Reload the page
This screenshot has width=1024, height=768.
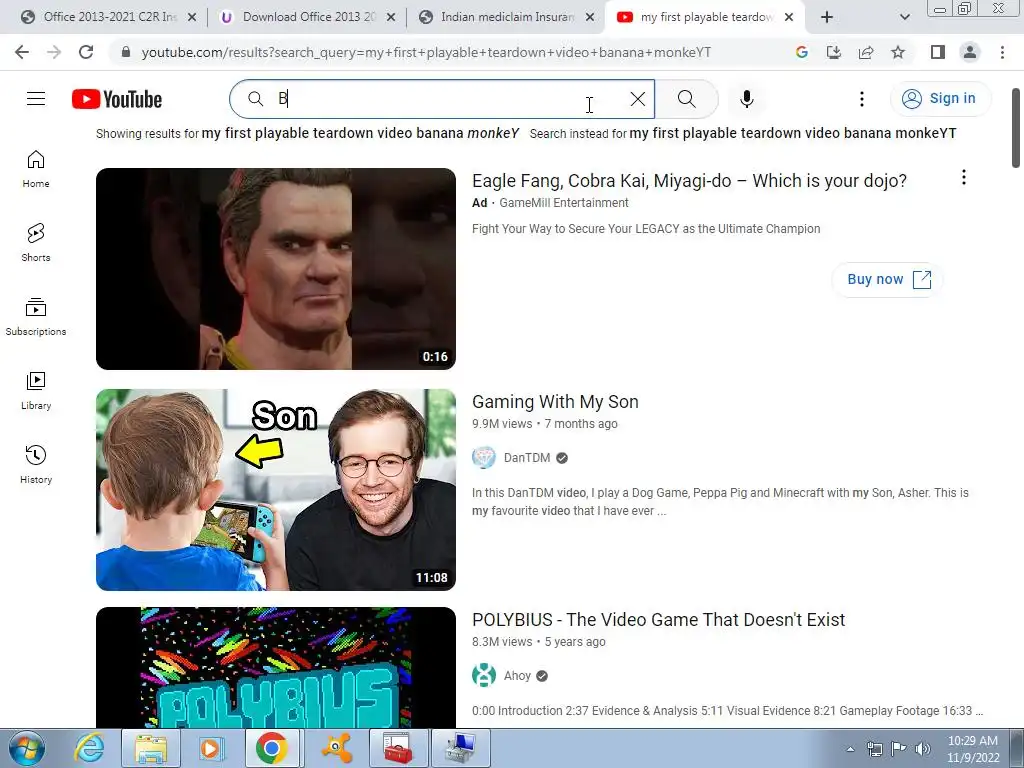86,52
